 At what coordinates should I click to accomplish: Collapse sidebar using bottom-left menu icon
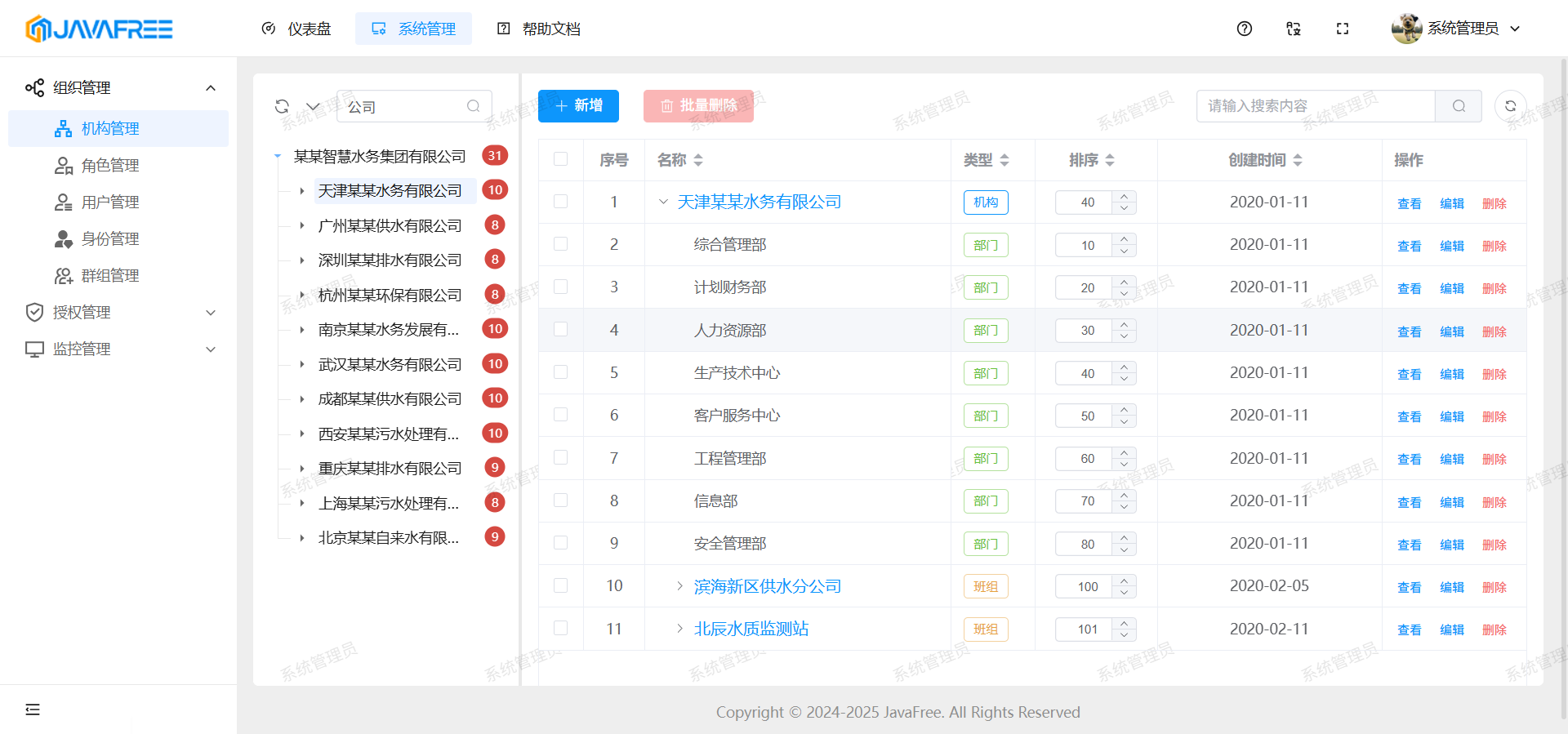(33, 709)
